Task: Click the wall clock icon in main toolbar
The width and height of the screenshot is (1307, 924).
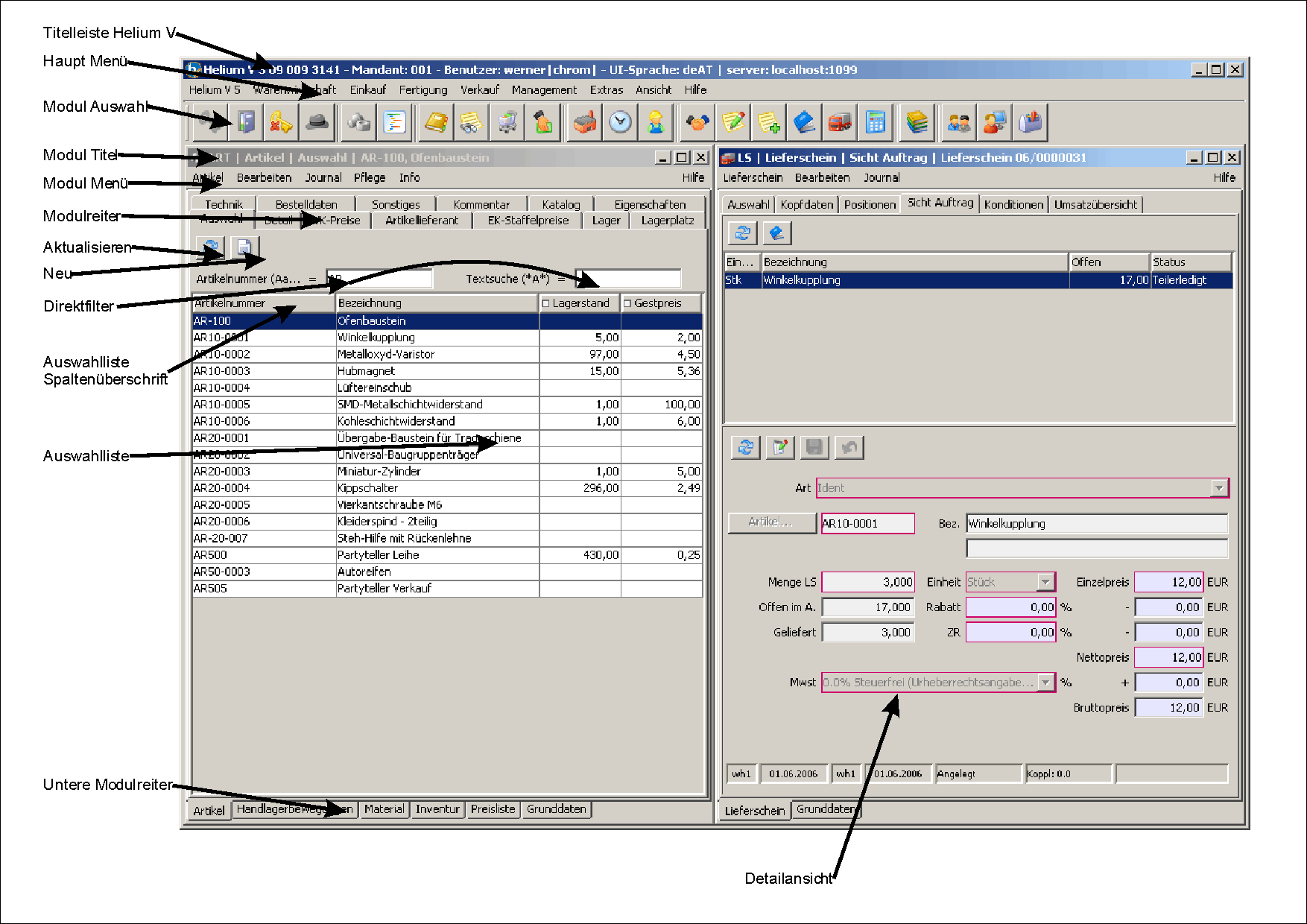Action: click(x=620, y=122)
